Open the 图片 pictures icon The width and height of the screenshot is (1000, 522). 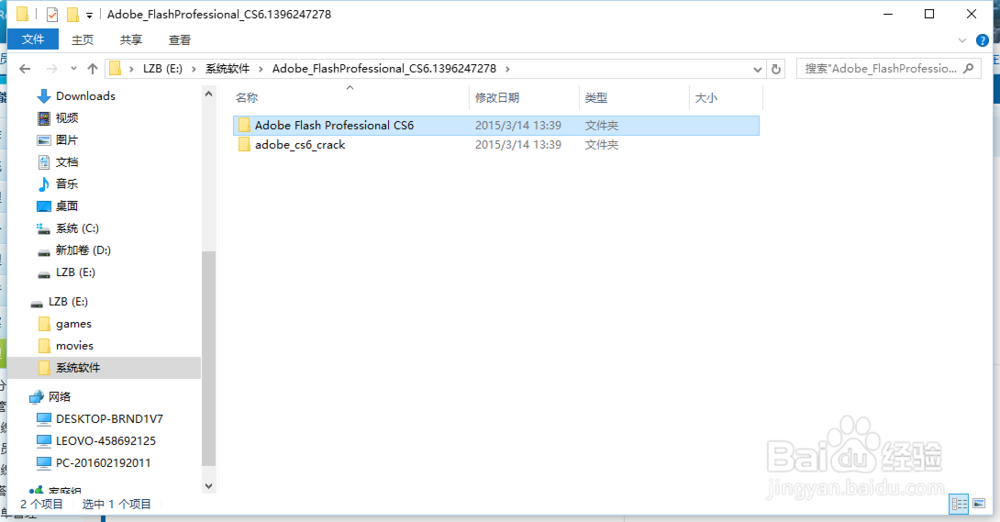coord(43,140)
